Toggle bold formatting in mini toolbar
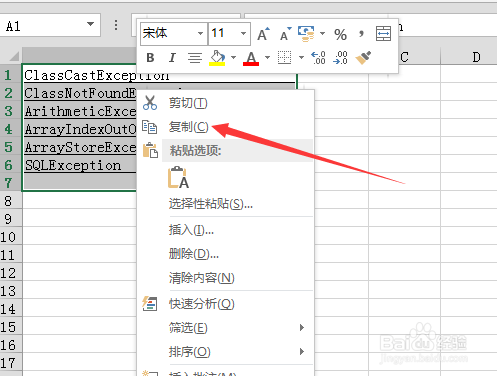497x376 pixels. (150, 58)
